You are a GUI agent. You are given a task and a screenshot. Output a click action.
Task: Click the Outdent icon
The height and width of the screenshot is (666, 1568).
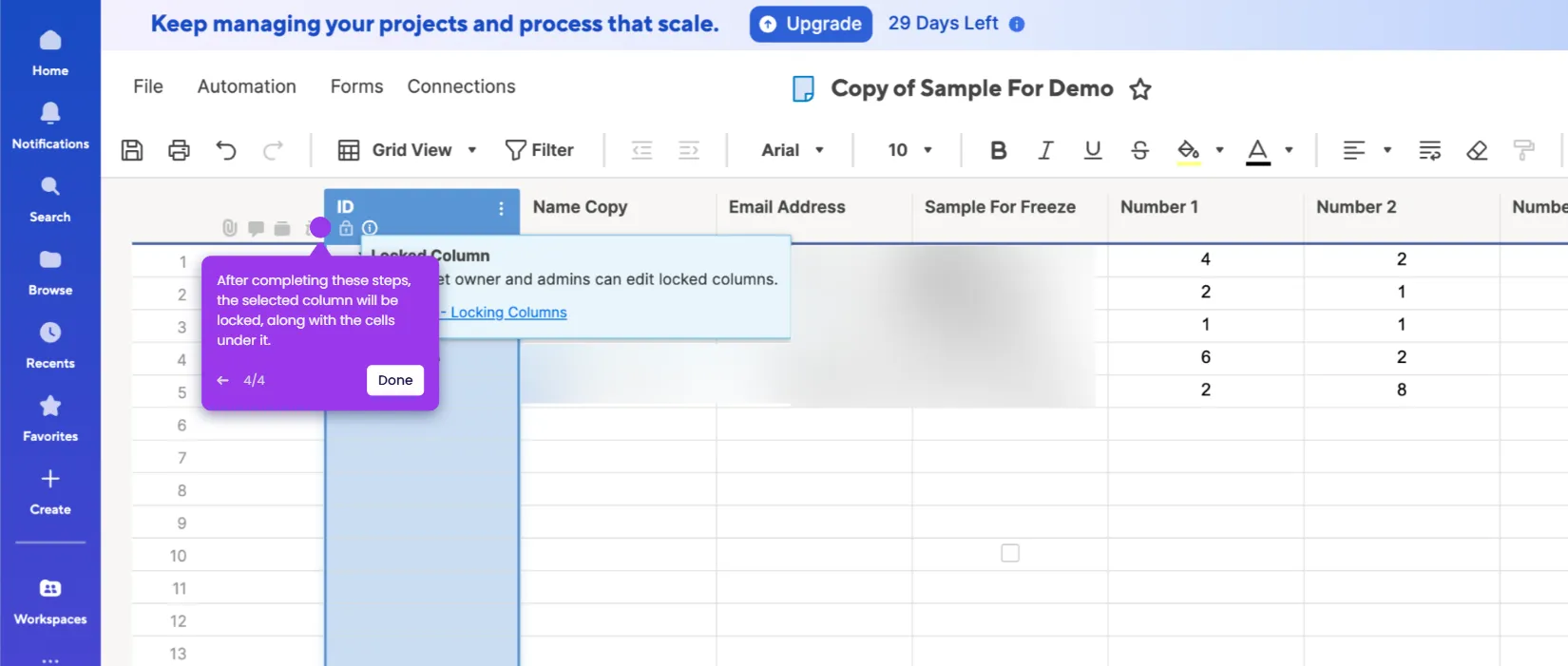(x=642, y=150)
